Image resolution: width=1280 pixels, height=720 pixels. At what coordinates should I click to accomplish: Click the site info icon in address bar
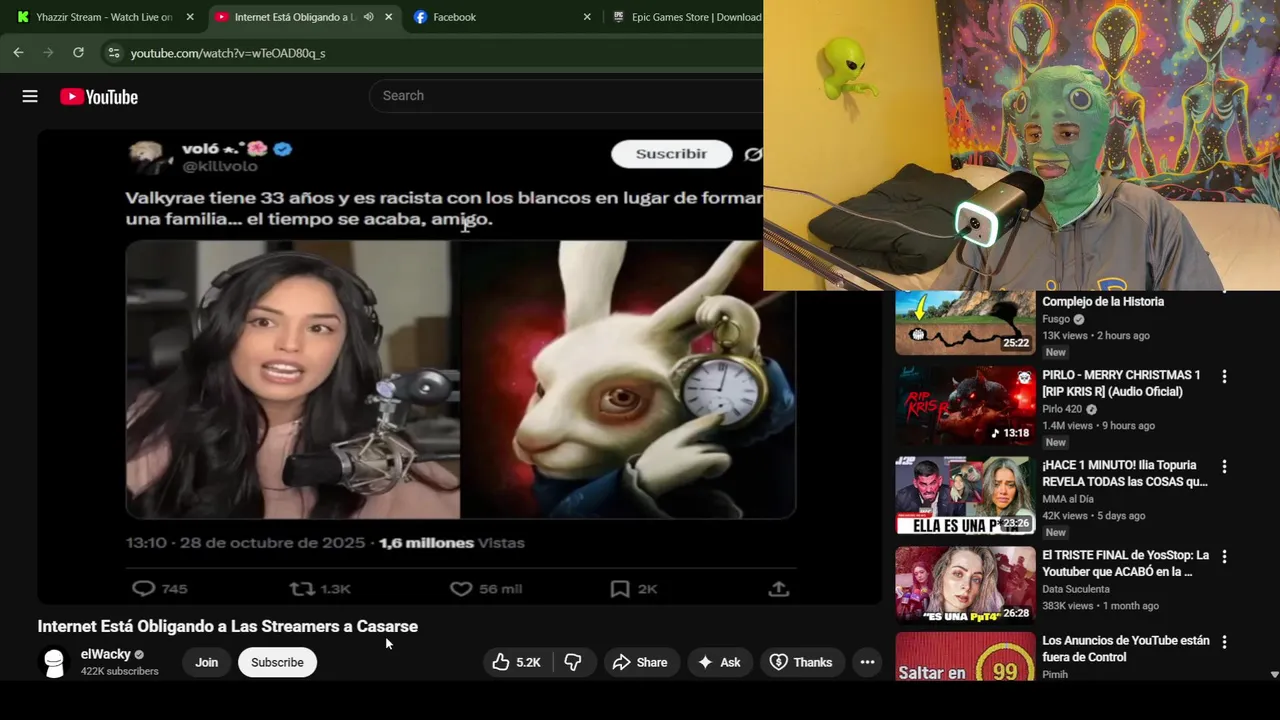pyautogui.click(x=113, y=52)
